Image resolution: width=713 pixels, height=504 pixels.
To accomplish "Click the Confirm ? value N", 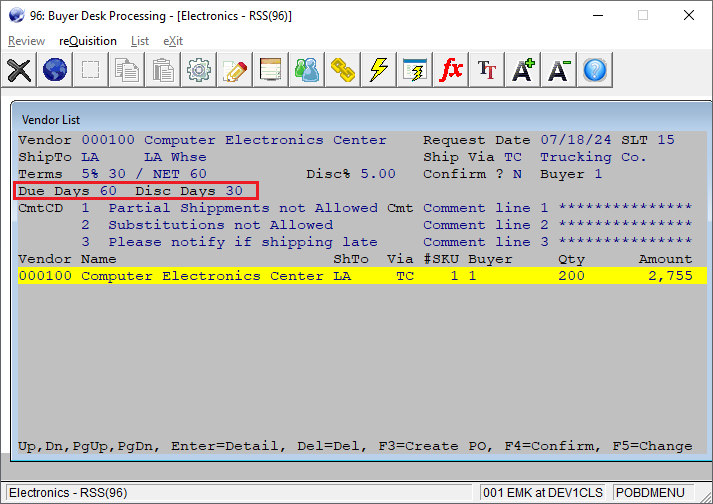I will [x=517, y=174].
